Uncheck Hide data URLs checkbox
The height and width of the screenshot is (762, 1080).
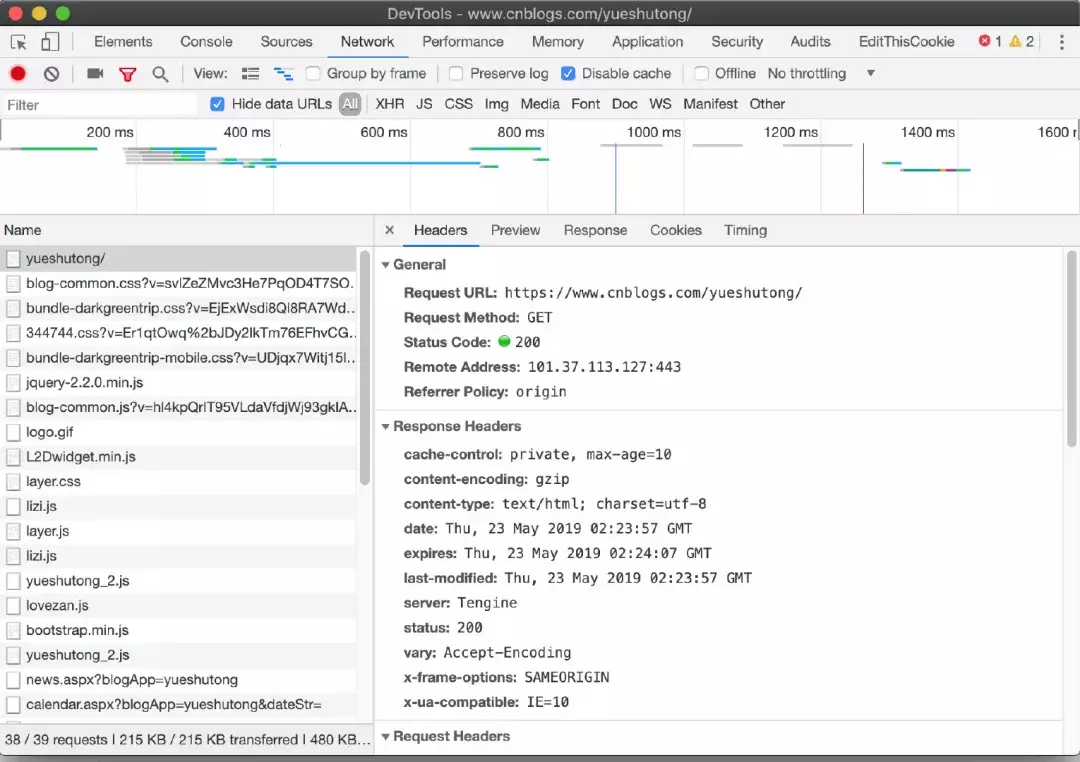(x=217, y=104)
